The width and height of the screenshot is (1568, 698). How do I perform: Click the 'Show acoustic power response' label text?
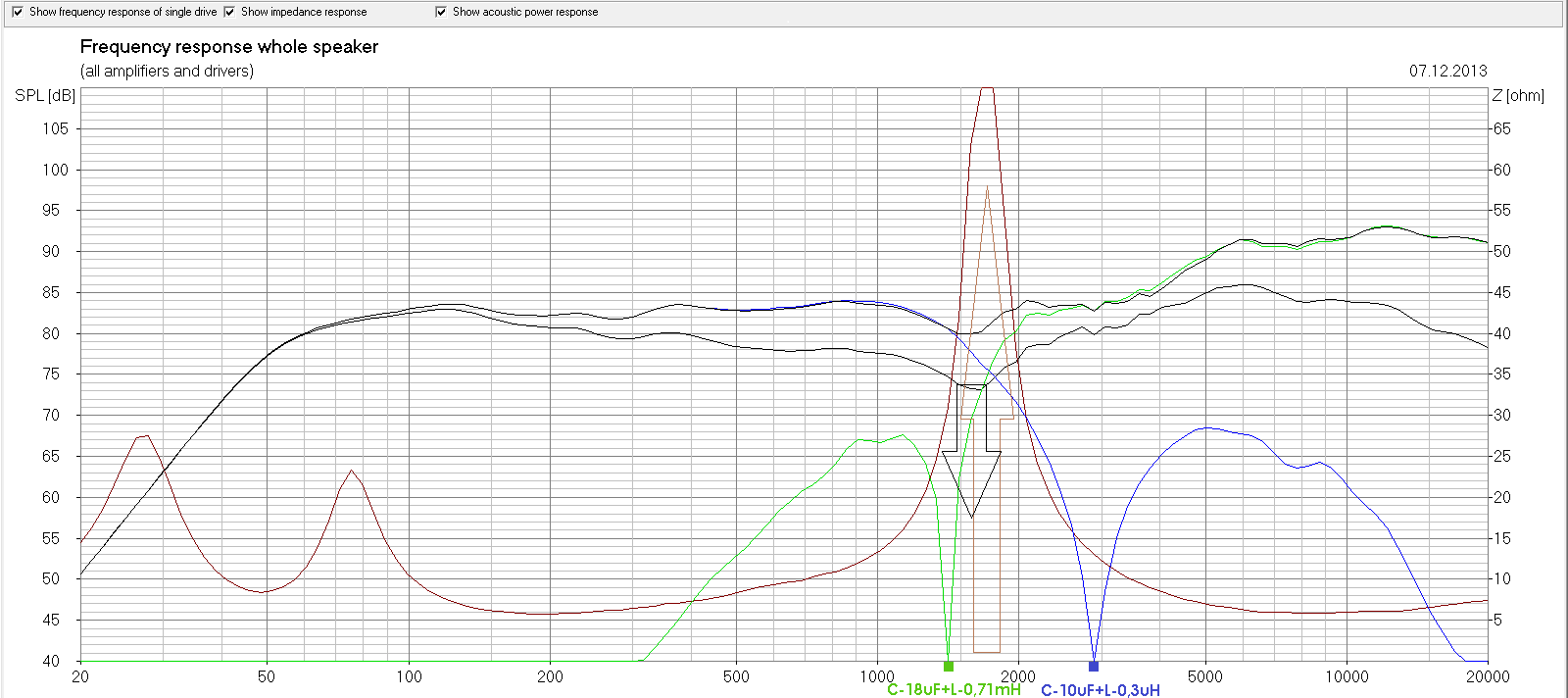(525, 12)
